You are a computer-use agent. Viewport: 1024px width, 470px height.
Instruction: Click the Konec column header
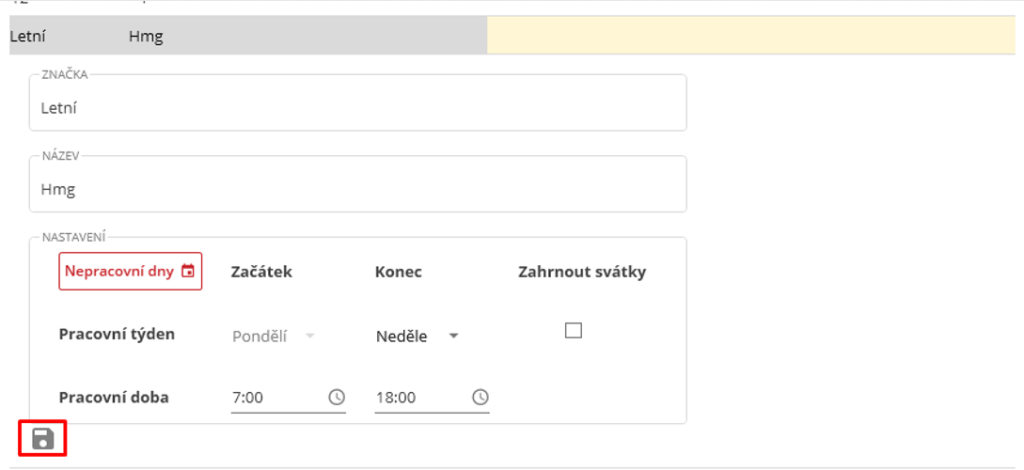pos(398,272)
